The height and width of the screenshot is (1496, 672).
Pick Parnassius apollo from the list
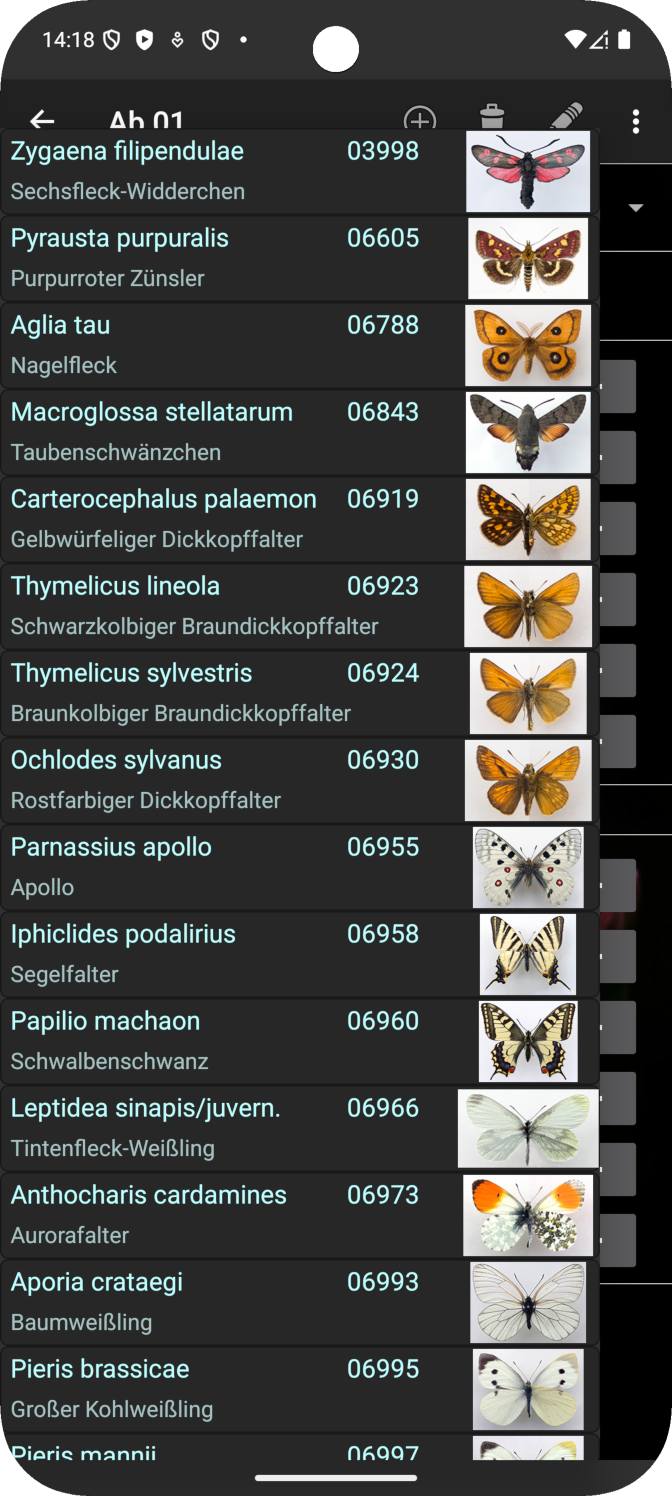click(x=299, y=867)
